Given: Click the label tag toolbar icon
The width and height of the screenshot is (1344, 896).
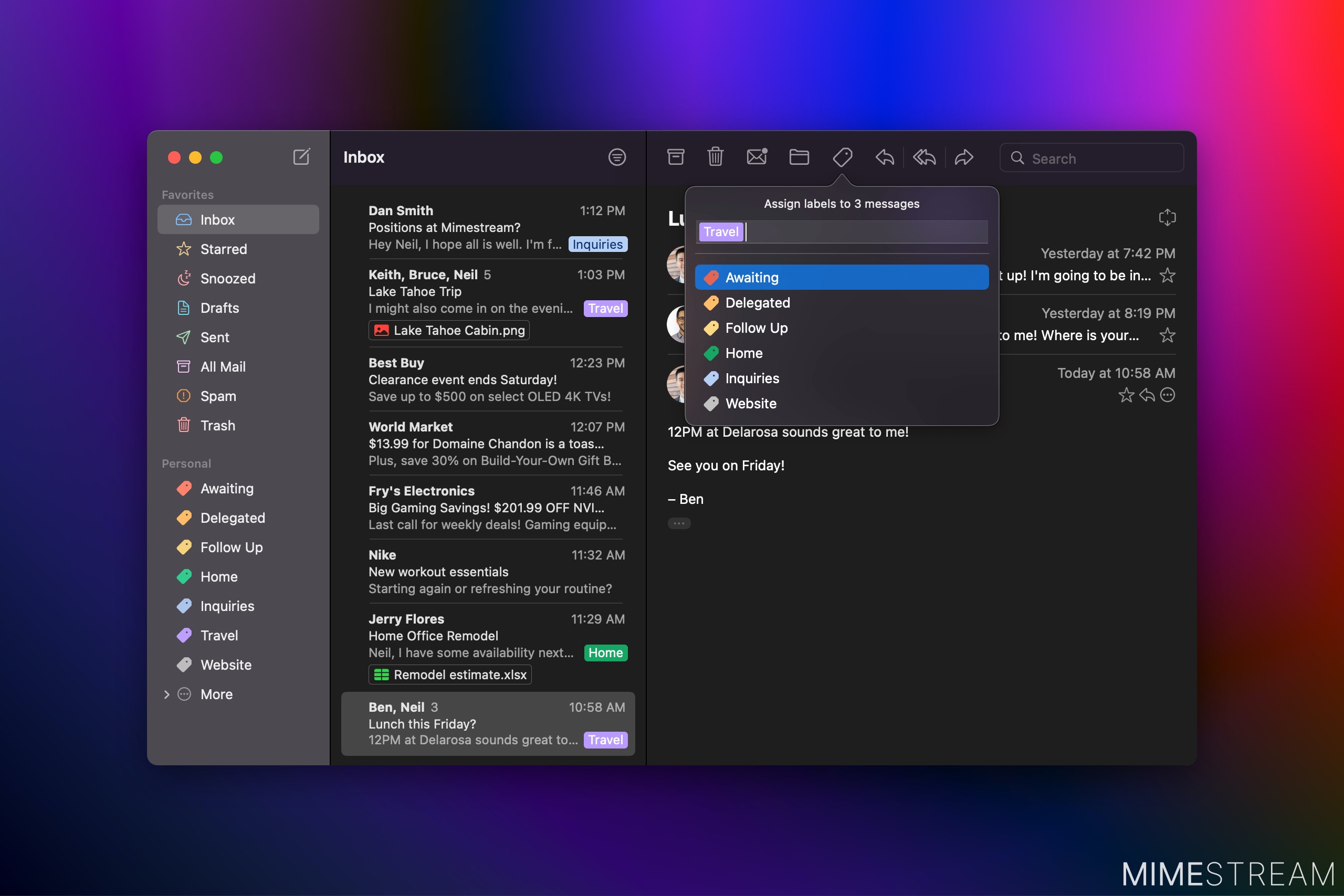Looking at the screenshot, I should coord(842,157).
